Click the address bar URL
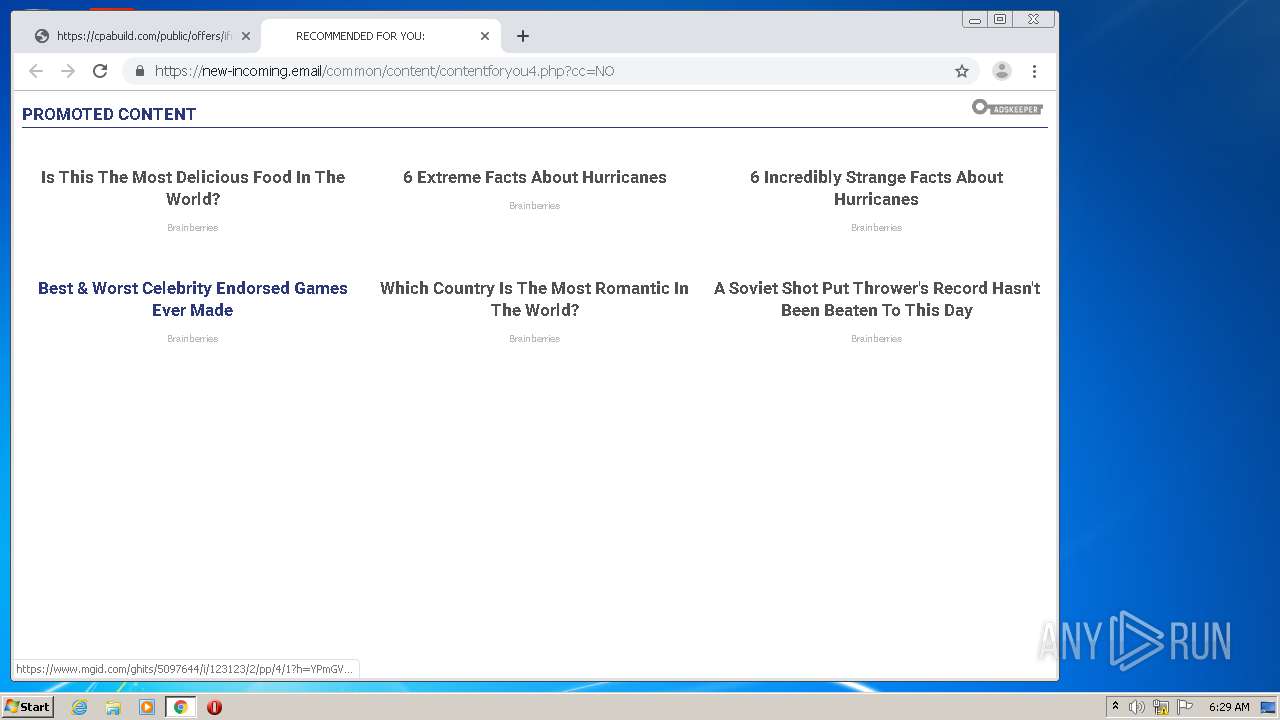This screenshot has width=1280, height=720. coord(384,71)
